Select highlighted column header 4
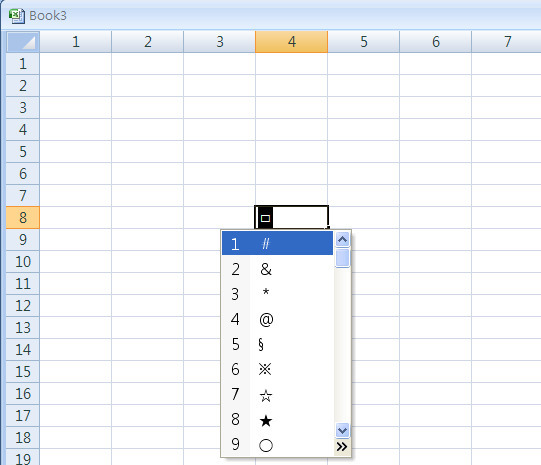Screen dimensions: 541x465 (x=292, y=42)
